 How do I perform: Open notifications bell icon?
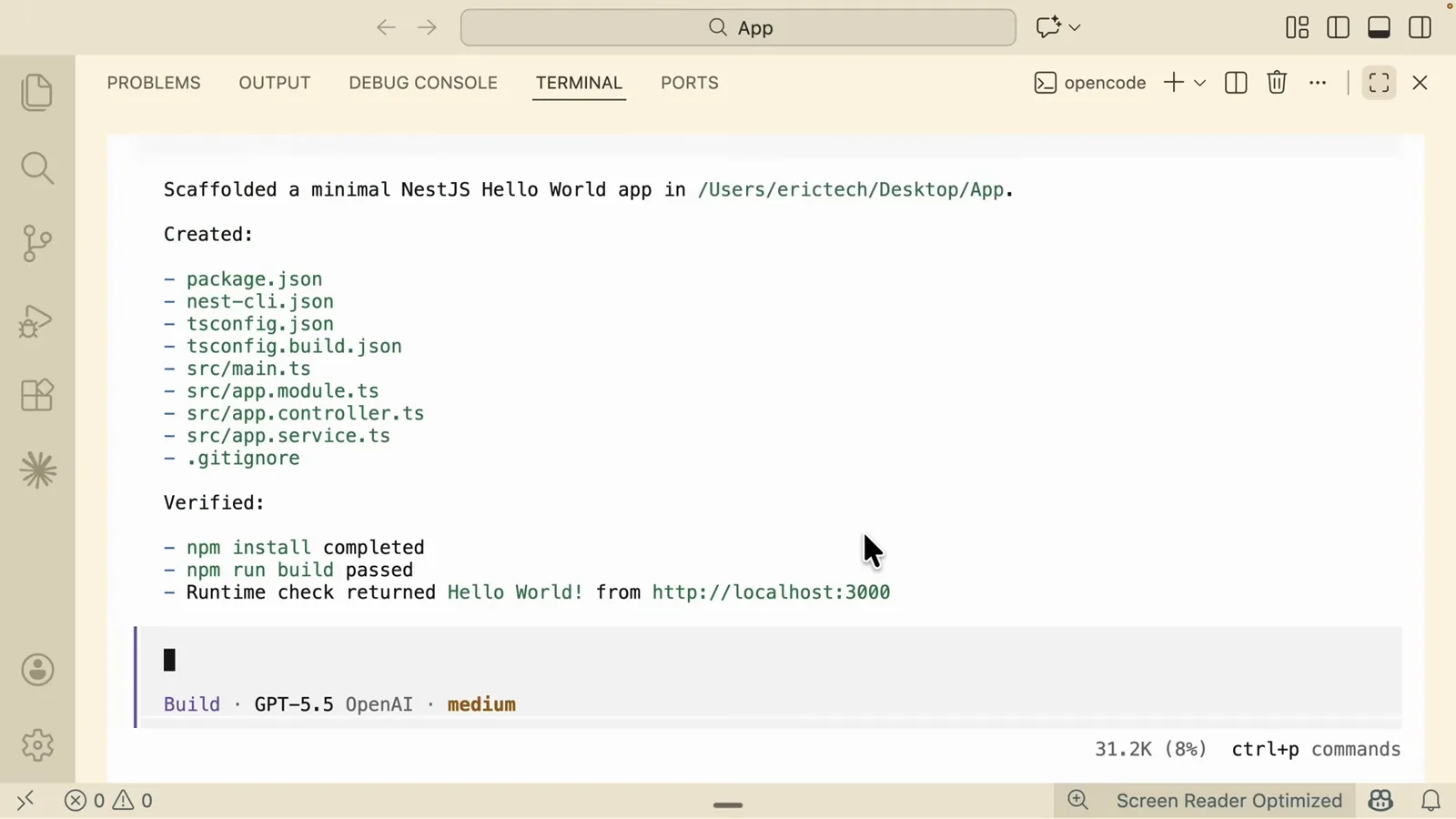pyautogui.click(x=1431, y=801)
